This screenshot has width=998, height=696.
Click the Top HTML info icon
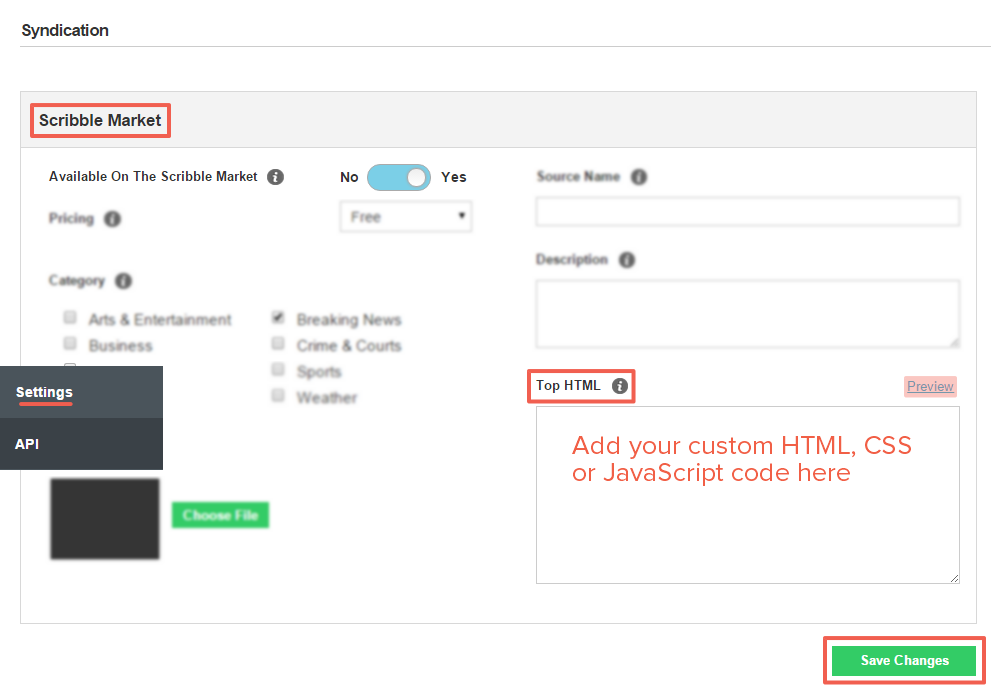tap(619, 386)
